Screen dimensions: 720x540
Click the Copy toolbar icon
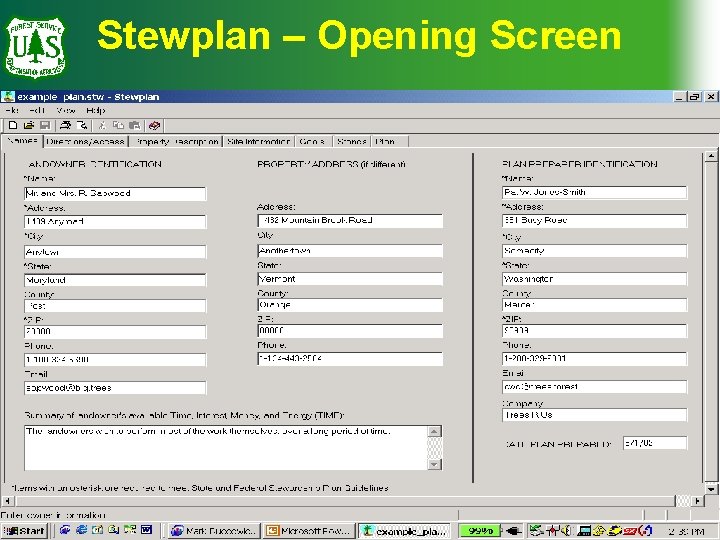pyautogui.click(x=118, y=125)
